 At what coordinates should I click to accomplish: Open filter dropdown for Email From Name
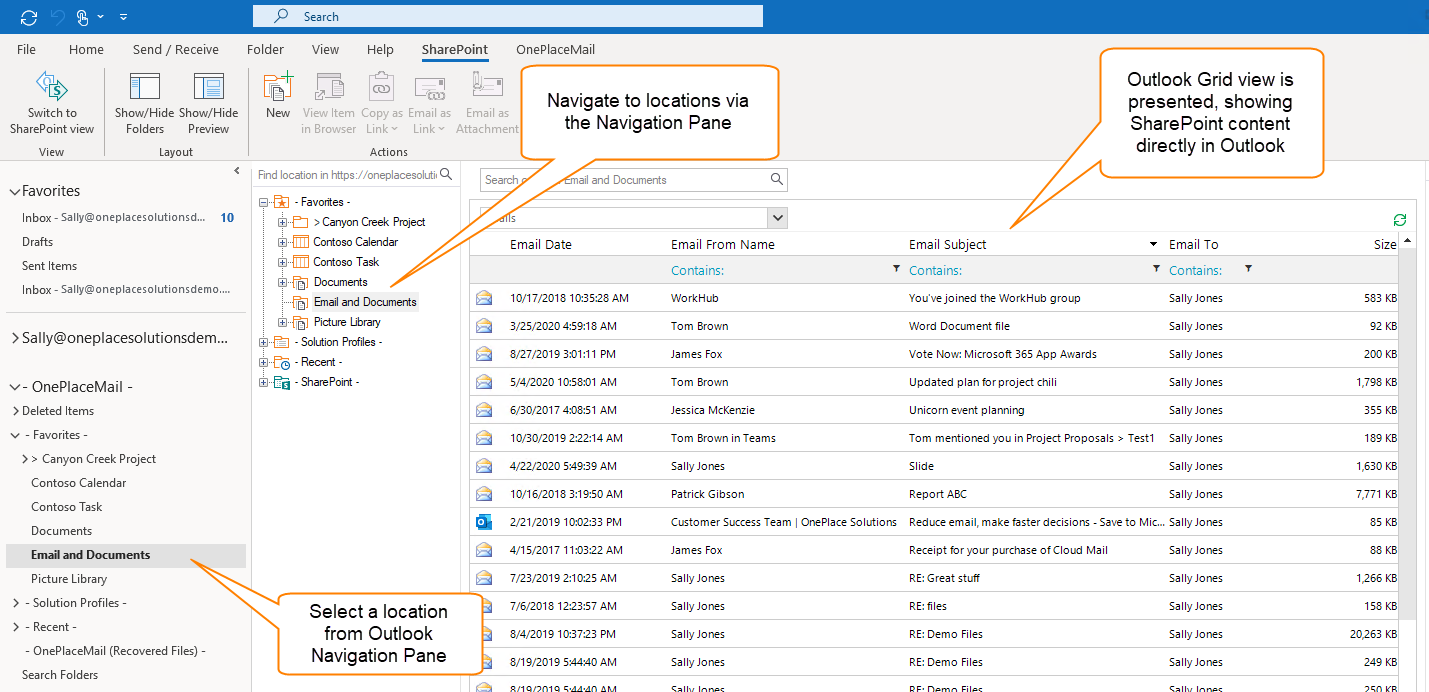(x=896, y=269)
